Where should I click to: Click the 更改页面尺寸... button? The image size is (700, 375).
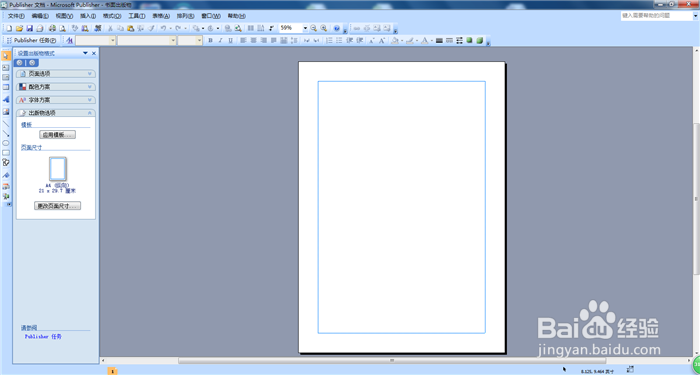click(58, 206)
